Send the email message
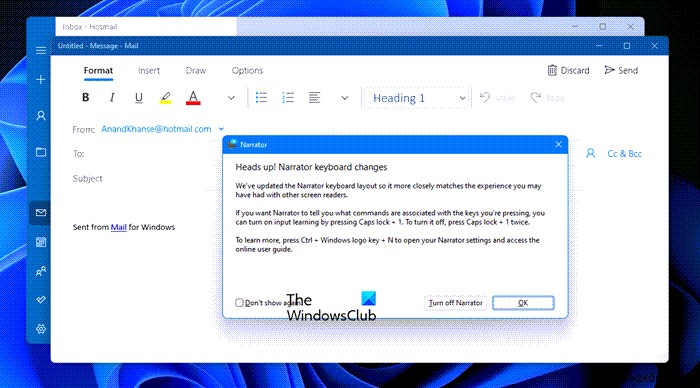 click(x=621, y=70)
